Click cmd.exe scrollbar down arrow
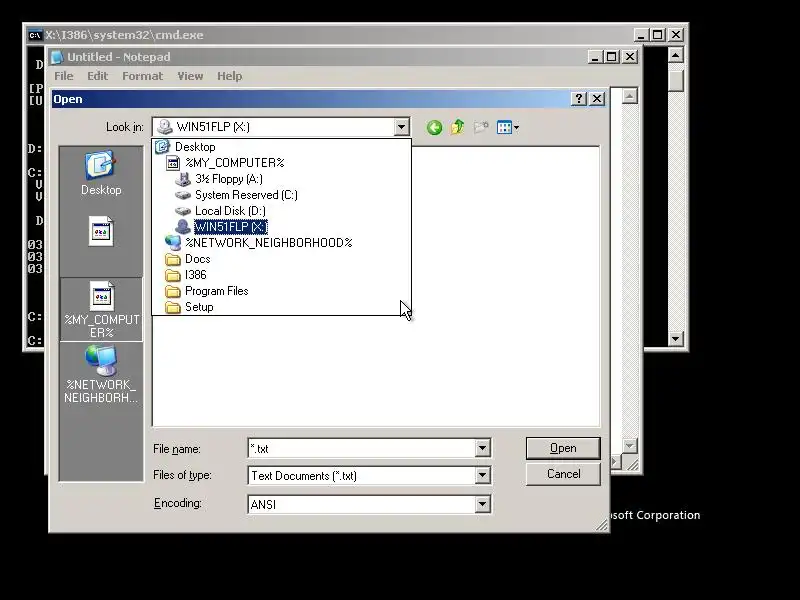800x600 pixels. point(676,338)
